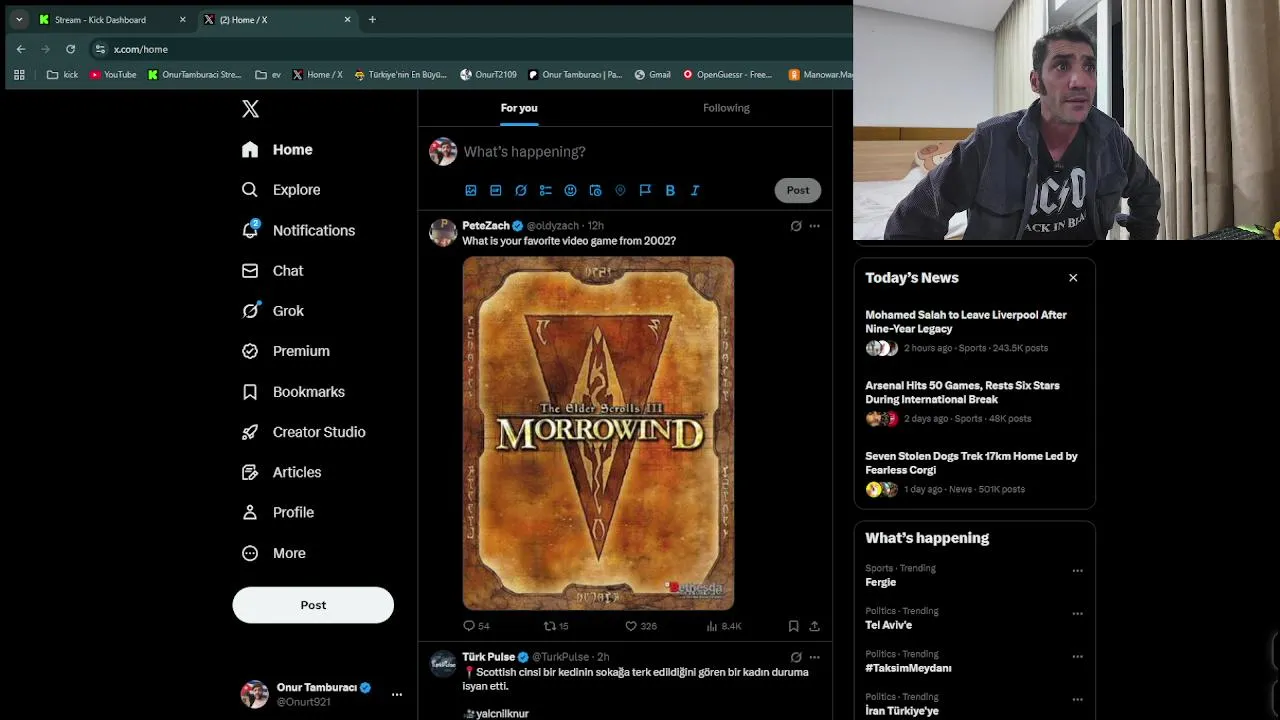Reply to PeteZach's post (54 replies)
1280x720 pixels.
476,626
